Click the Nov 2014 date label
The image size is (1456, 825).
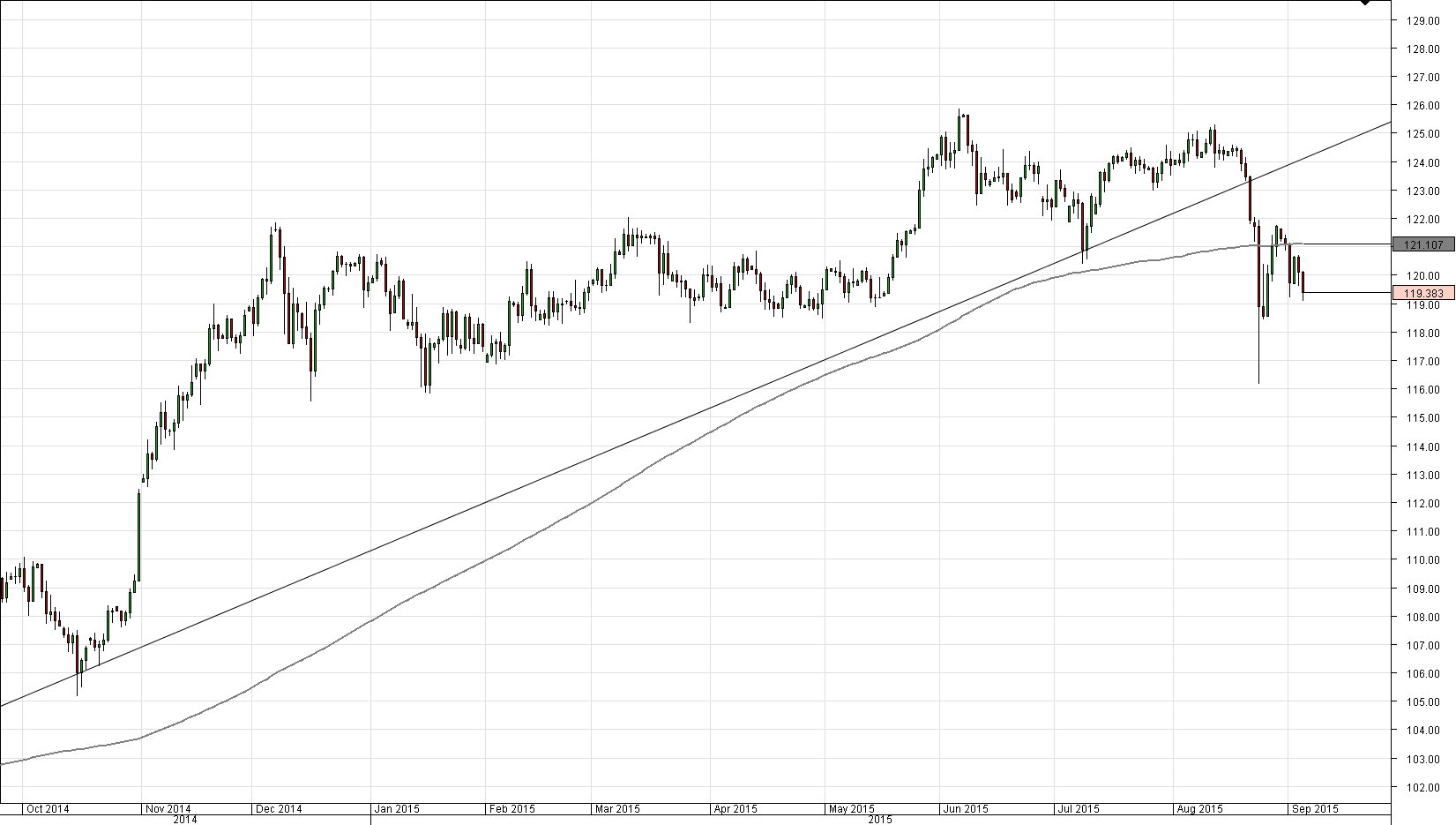coord(169,808)
